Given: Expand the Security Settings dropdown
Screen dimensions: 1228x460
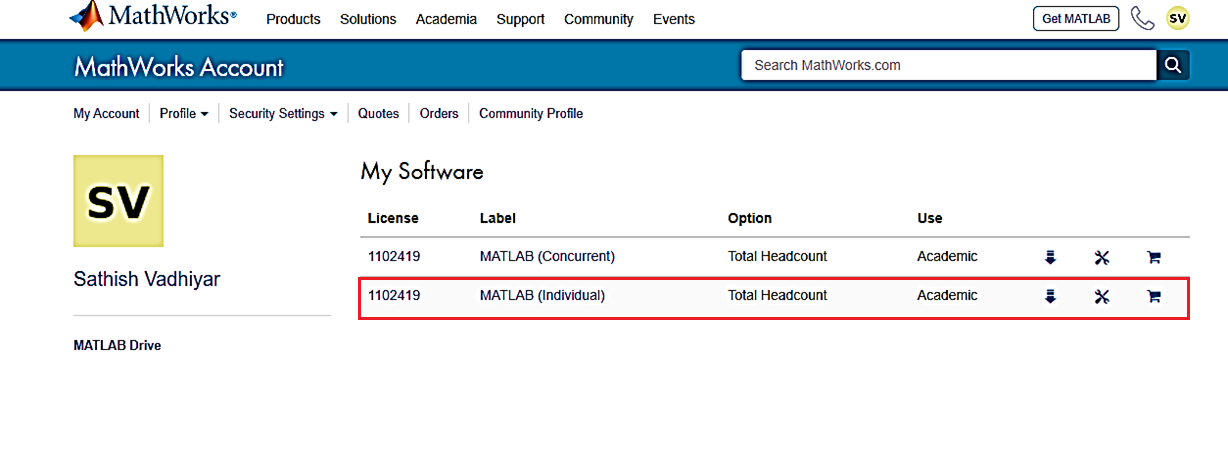Looking at the screenshot, I should click(x=283, y=114).
